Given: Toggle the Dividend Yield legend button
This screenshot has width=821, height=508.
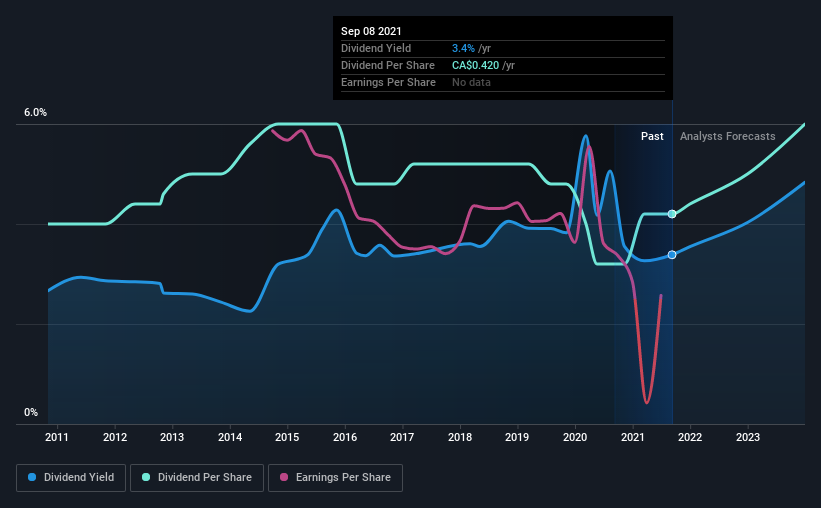Looking at the screenshot, I should [x=71, y=478].
